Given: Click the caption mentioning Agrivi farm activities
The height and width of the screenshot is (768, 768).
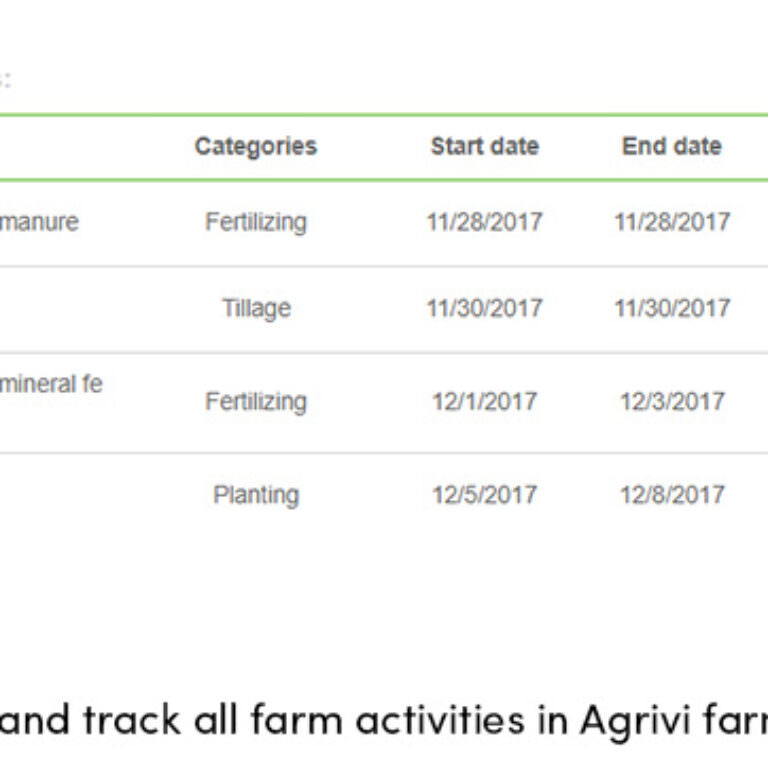Looking at the screenshot, I should tap(384, 721).
